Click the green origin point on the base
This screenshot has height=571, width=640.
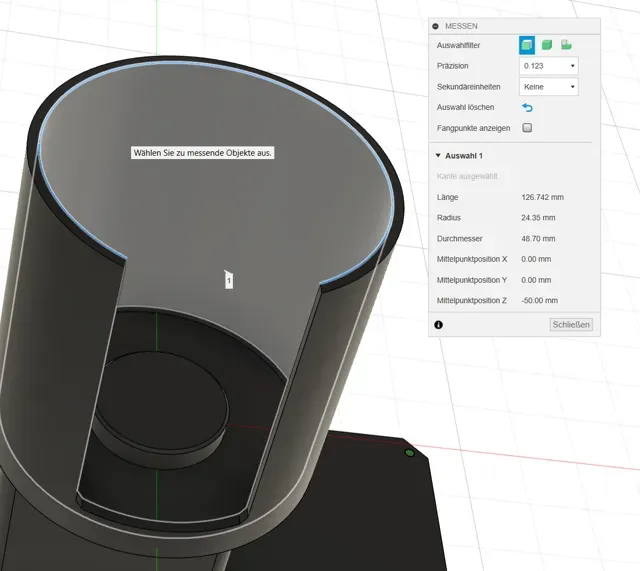[409, 453]
